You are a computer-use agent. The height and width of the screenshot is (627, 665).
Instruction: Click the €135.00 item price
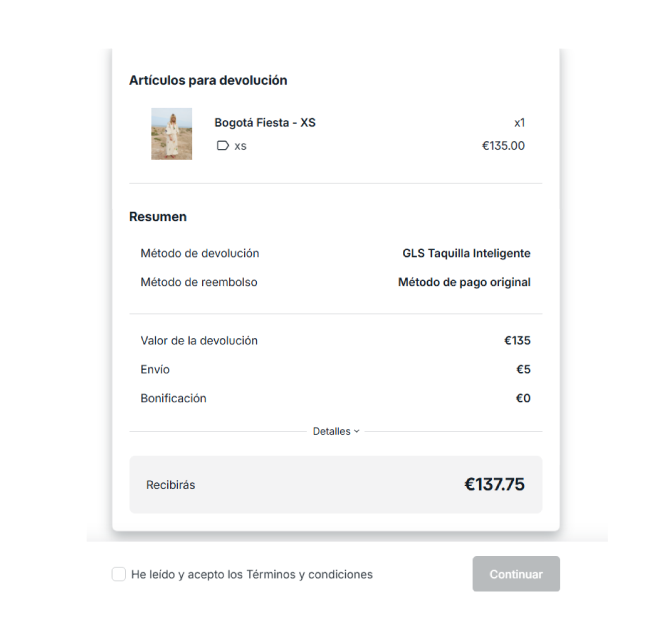click(x=503, y=146)
